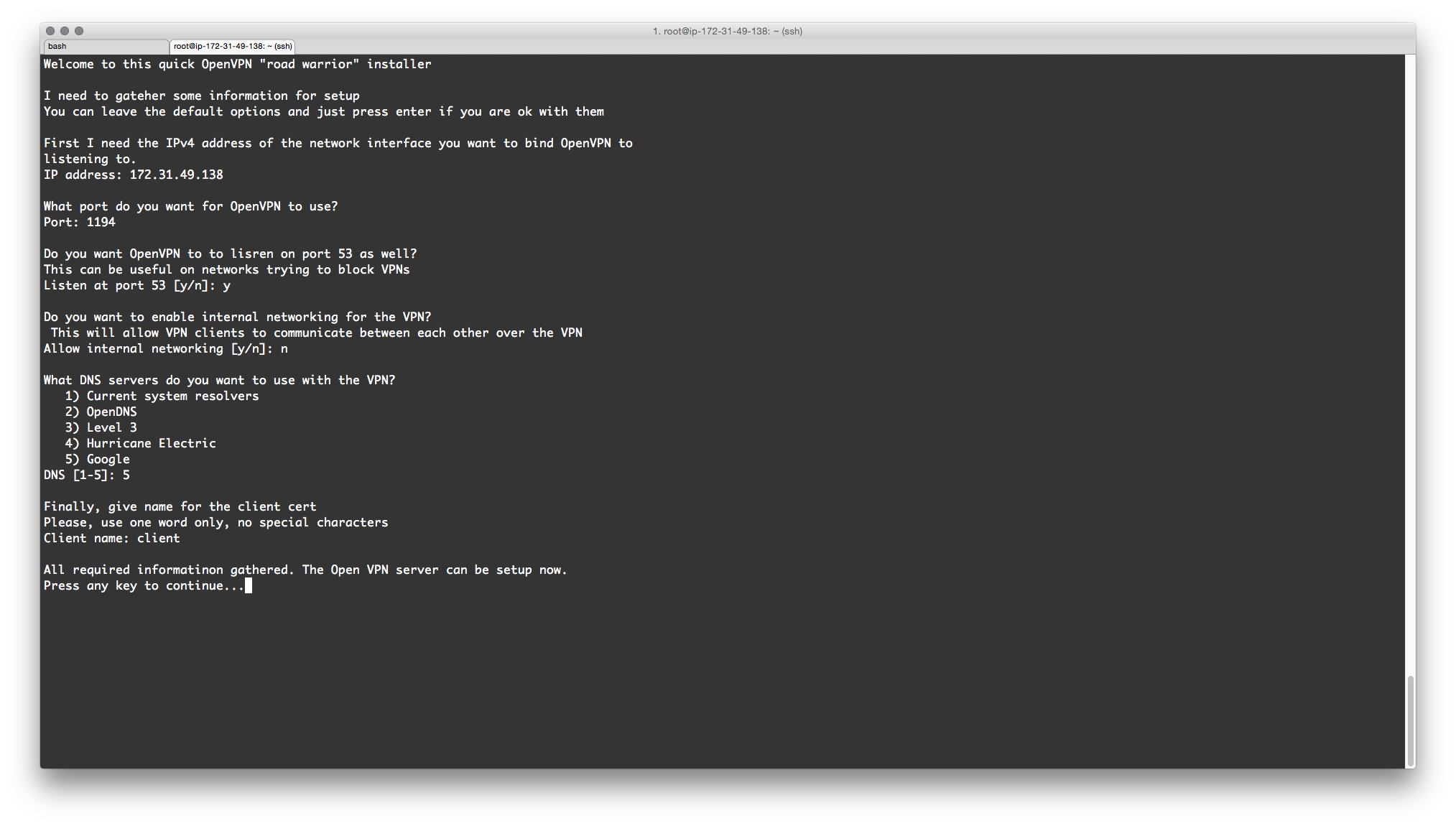Click the Hurricane Electric option line
Screen dimensions: 1456x826
point(141,443)
